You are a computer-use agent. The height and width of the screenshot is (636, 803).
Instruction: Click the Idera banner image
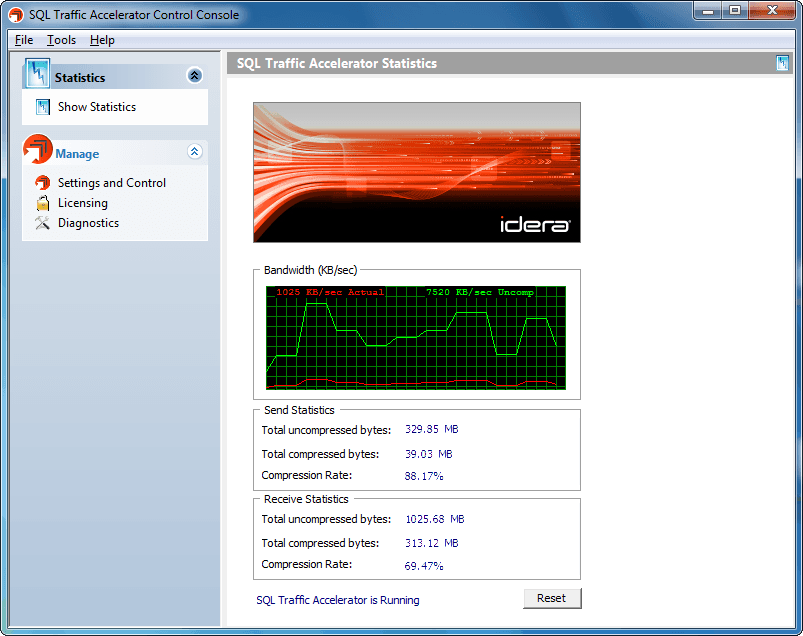[x=417, y=173]
